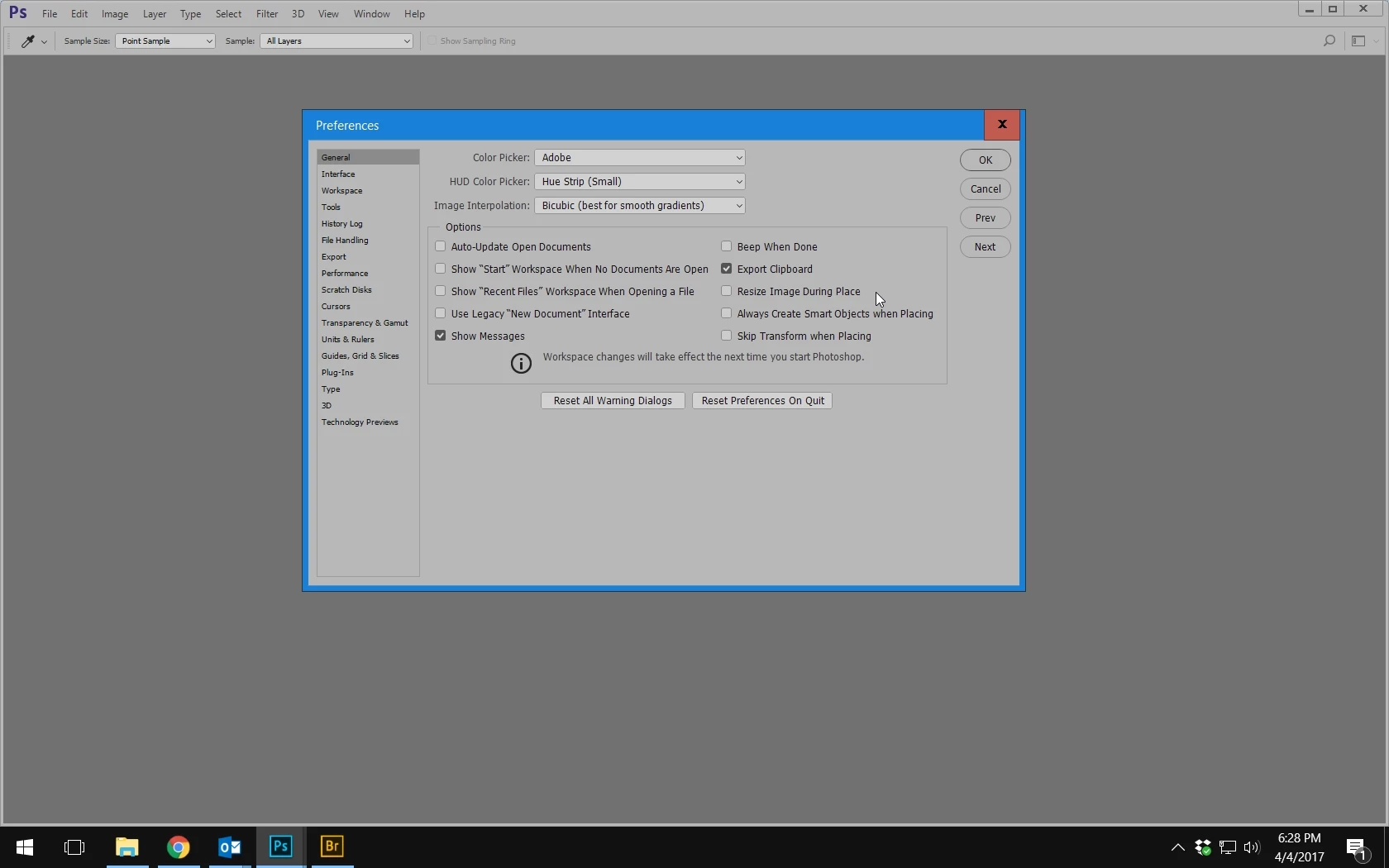The height and width of the screenshot is (868, 1389).
Task: Open the Filter menu
Action: (x=267, y=14)
